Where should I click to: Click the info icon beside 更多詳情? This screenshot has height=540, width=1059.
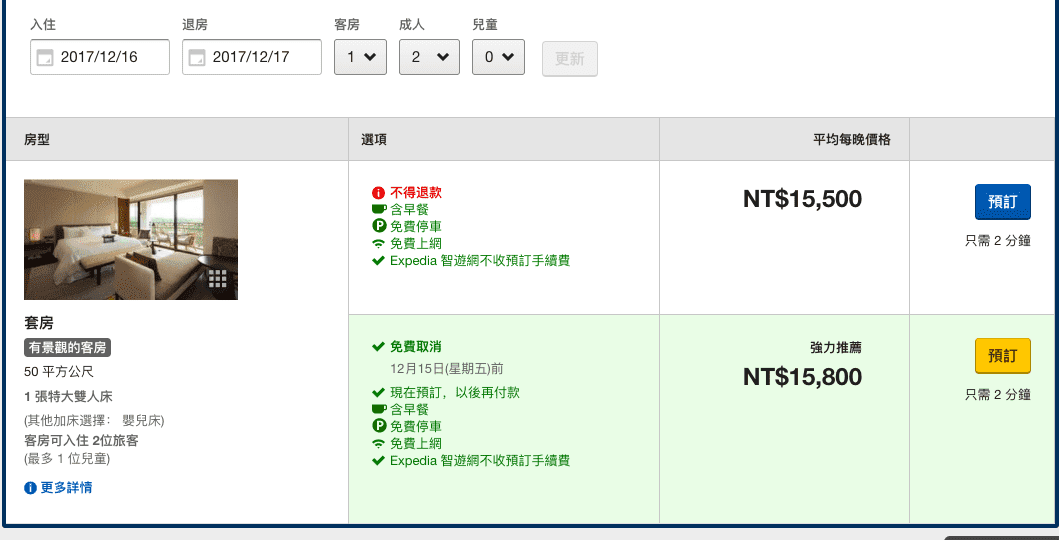coord(30,488)
